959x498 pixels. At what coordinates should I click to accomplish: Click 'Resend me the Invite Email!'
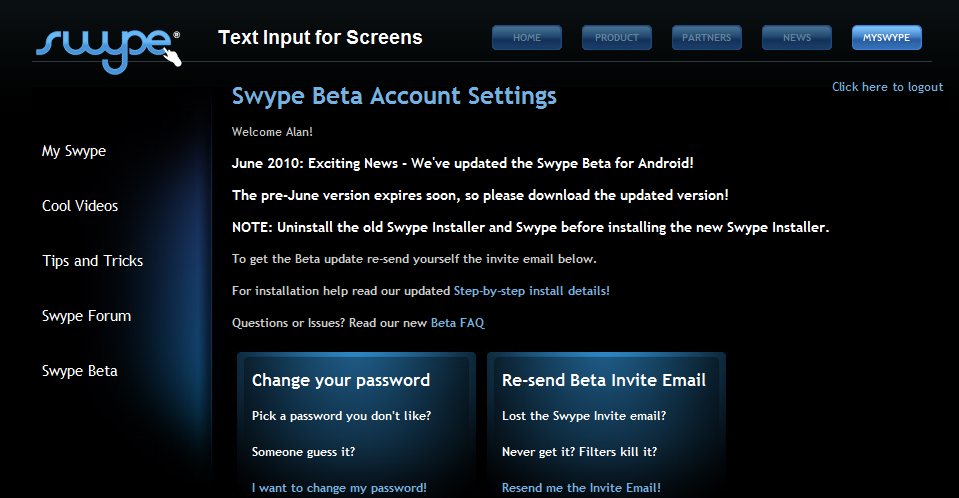[x=581, y=488]
